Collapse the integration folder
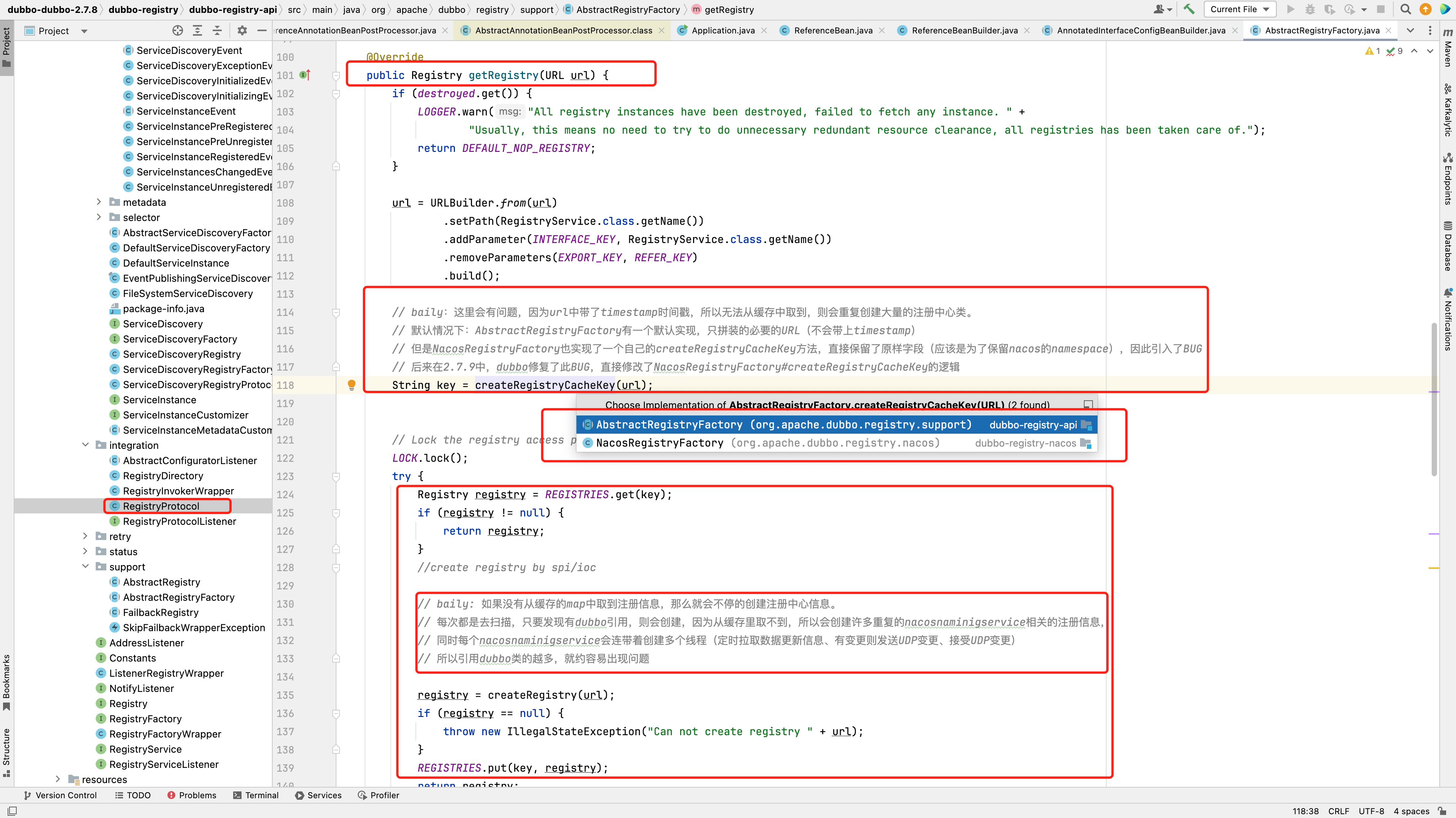Screen dimensions: 1456x818 click(x=85, y=445)
